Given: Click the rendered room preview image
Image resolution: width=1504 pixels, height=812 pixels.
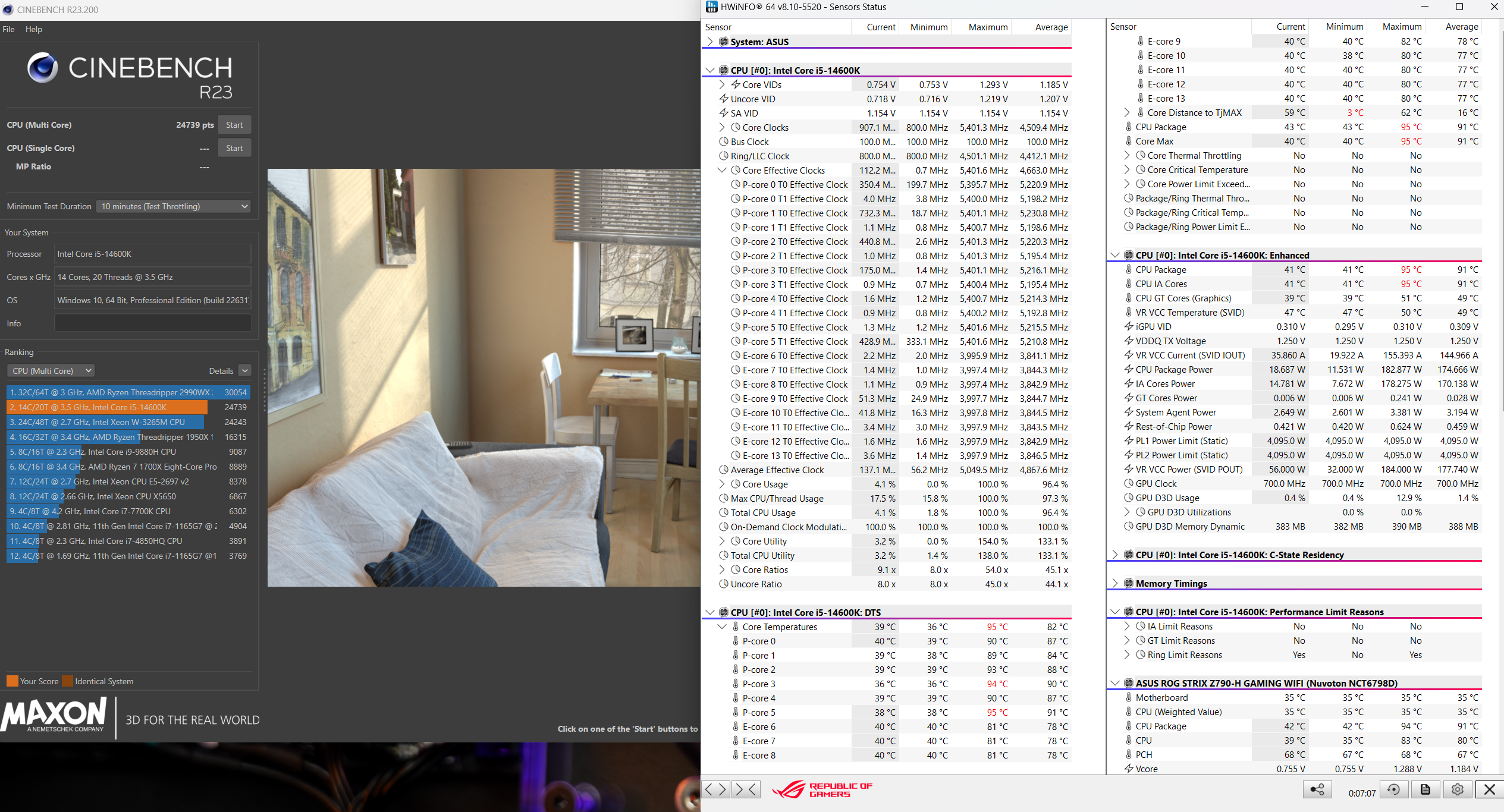Looking at the screenshot, I should coord(483,378).
